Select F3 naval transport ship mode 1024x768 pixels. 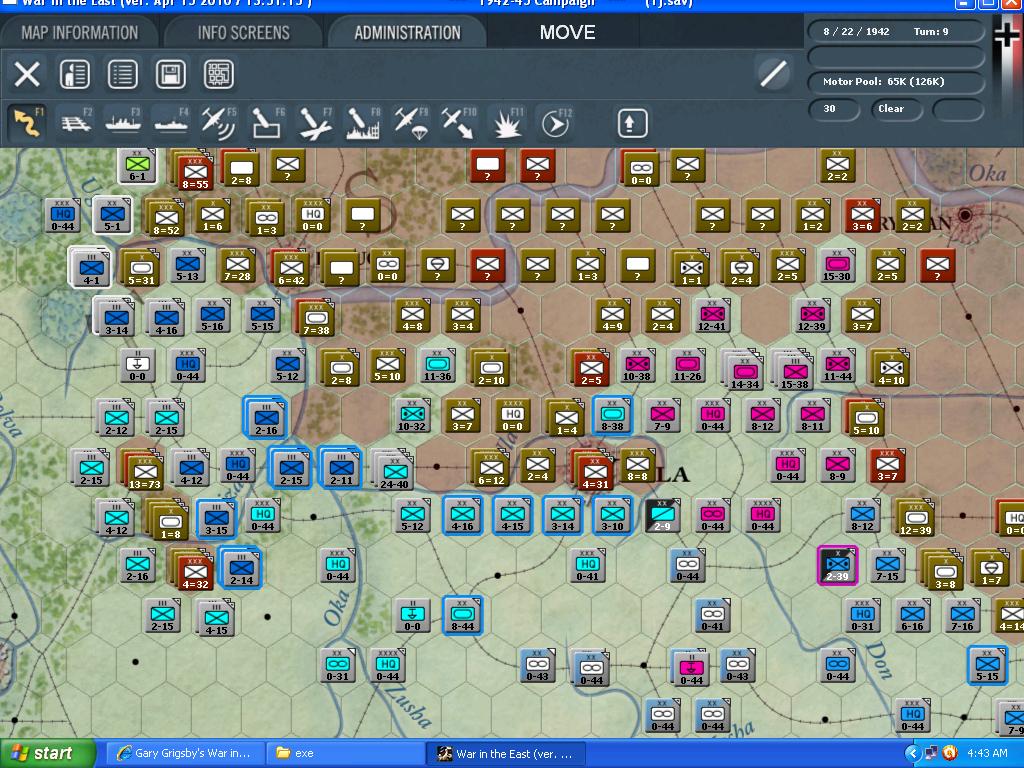123,123
